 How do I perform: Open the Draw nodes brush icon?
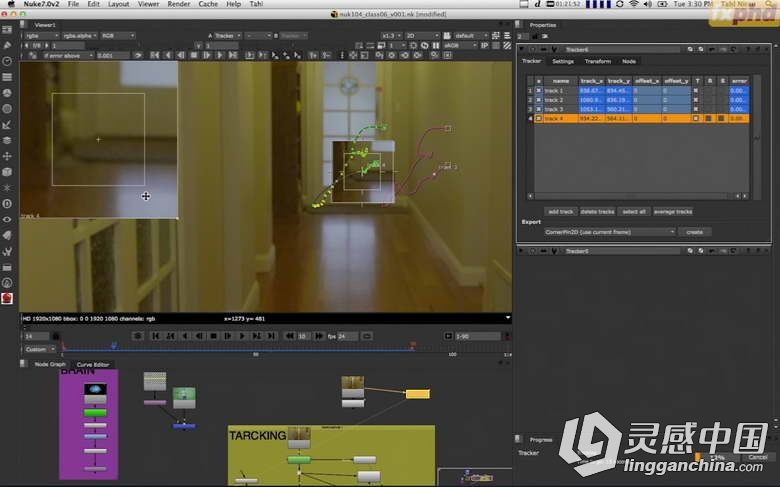point(7,45)
